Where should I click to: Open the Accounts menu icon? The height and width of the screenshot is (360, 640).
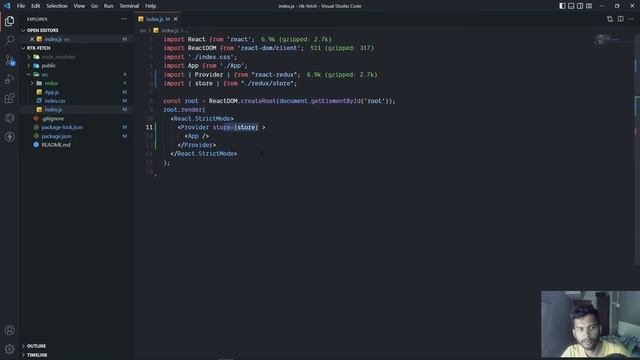pos(9,330)
